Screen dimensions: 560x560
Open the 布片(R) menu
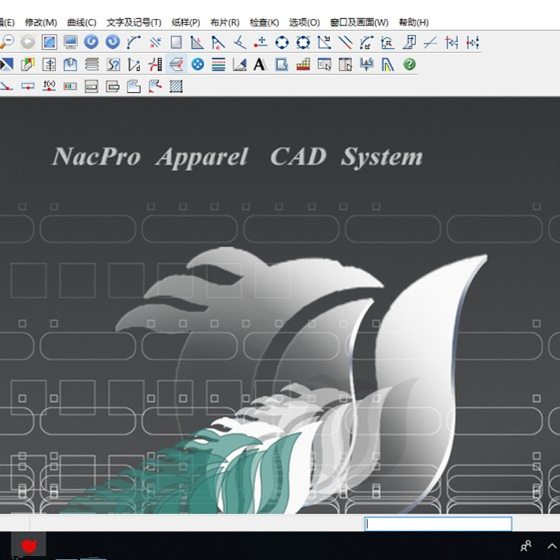pyautogui.click(x=225, y=22)
